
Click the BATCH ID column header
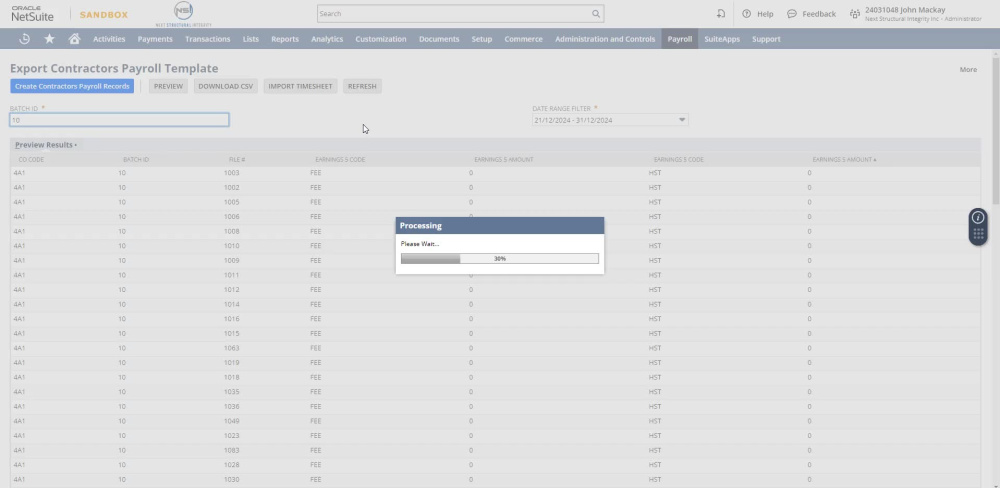click(x=136, y=159)
